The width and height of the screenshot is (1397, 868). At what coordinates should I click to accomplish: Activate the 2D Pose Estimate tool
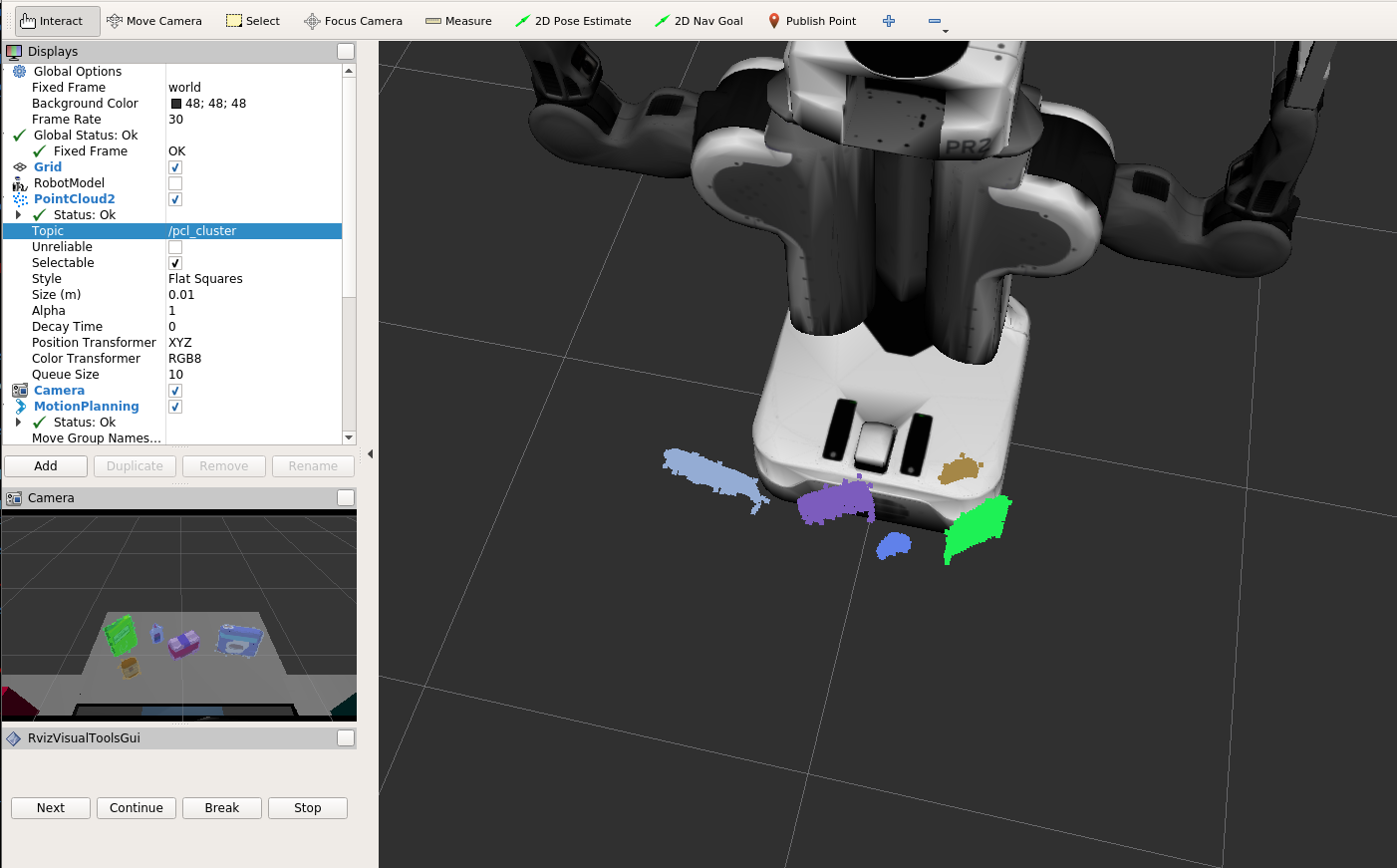pos(573,21)
